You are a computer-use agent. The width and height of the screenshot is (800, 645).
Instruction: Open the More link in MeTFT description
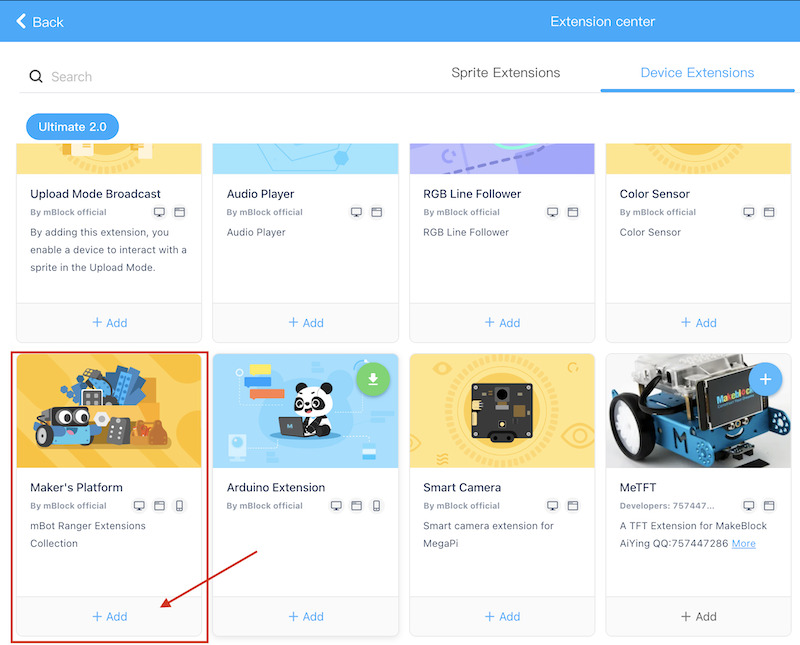click(x=743, y=543)
